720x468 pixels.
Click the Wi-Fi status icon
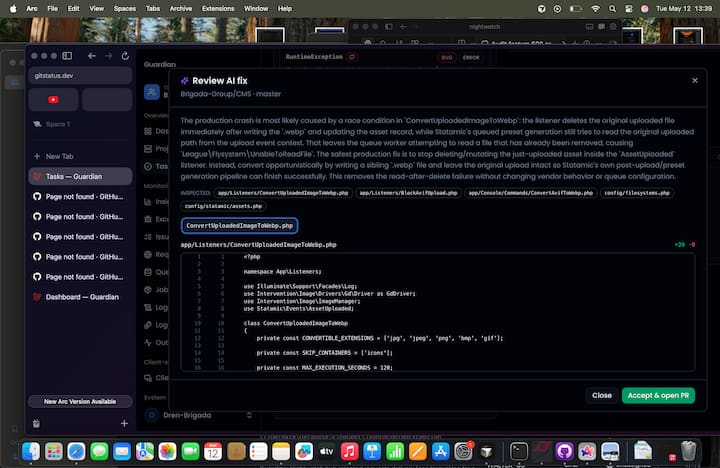click(595, 8)
